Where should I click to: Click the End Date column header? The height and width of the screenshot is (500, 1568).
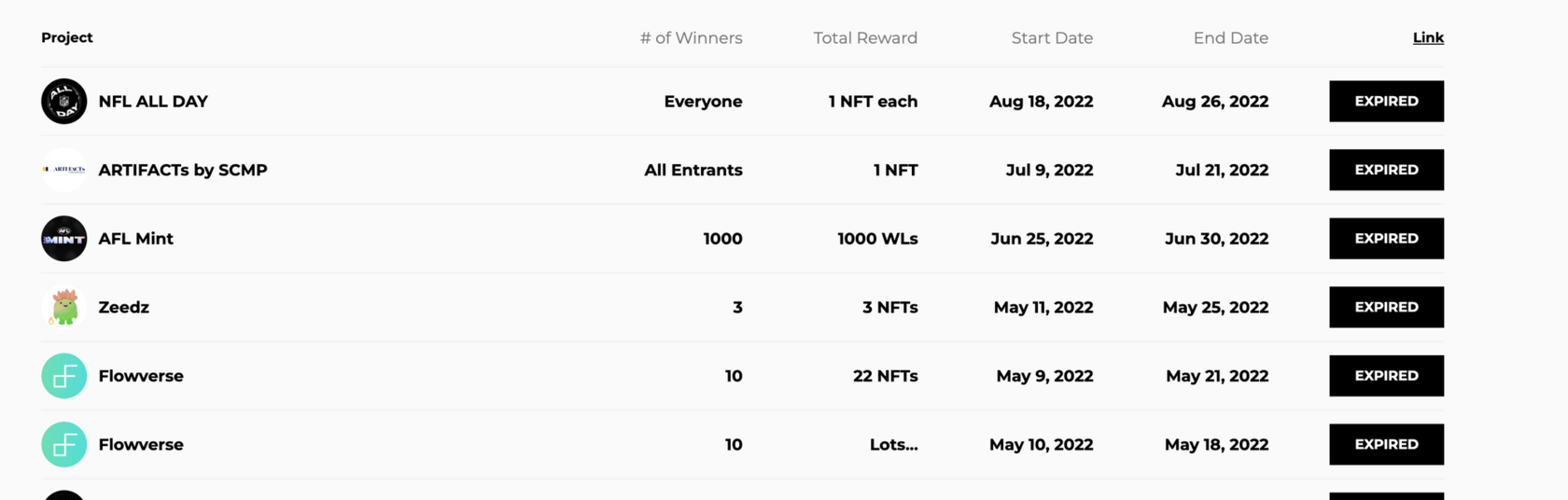(1230, 38)
